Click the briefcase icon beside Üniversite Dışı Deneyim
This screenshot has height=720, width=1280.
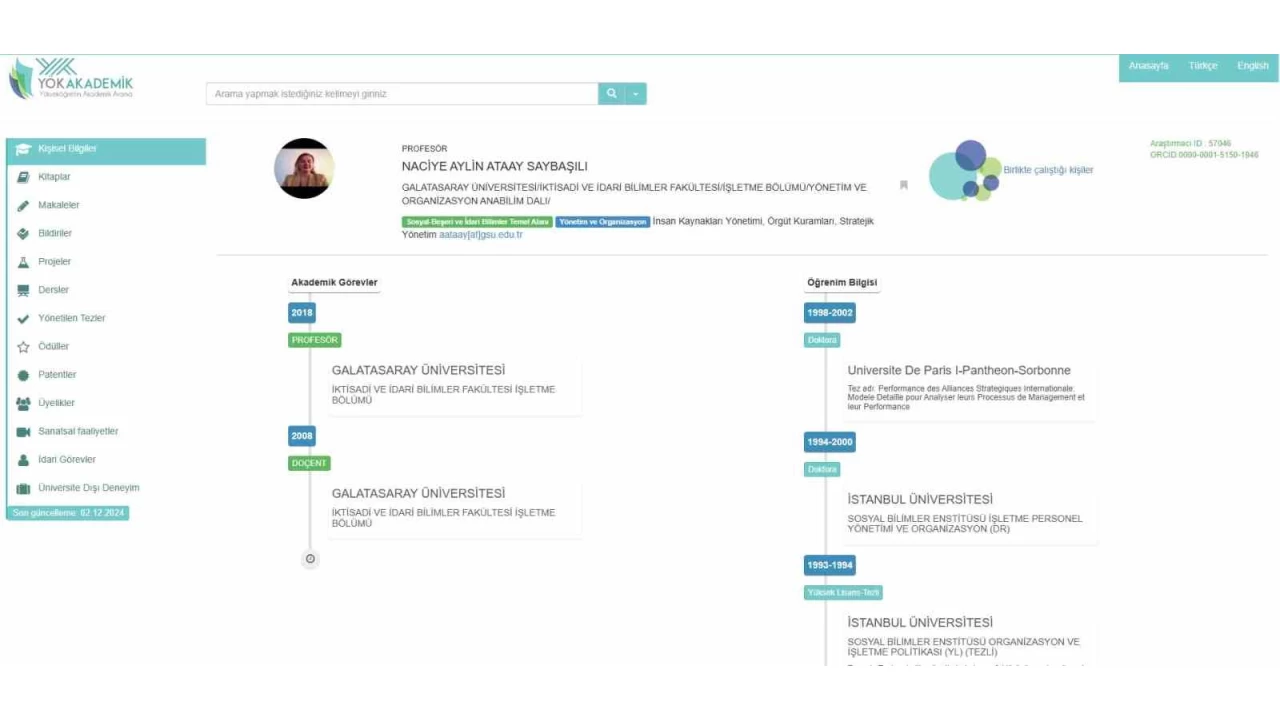coord(23,488)
